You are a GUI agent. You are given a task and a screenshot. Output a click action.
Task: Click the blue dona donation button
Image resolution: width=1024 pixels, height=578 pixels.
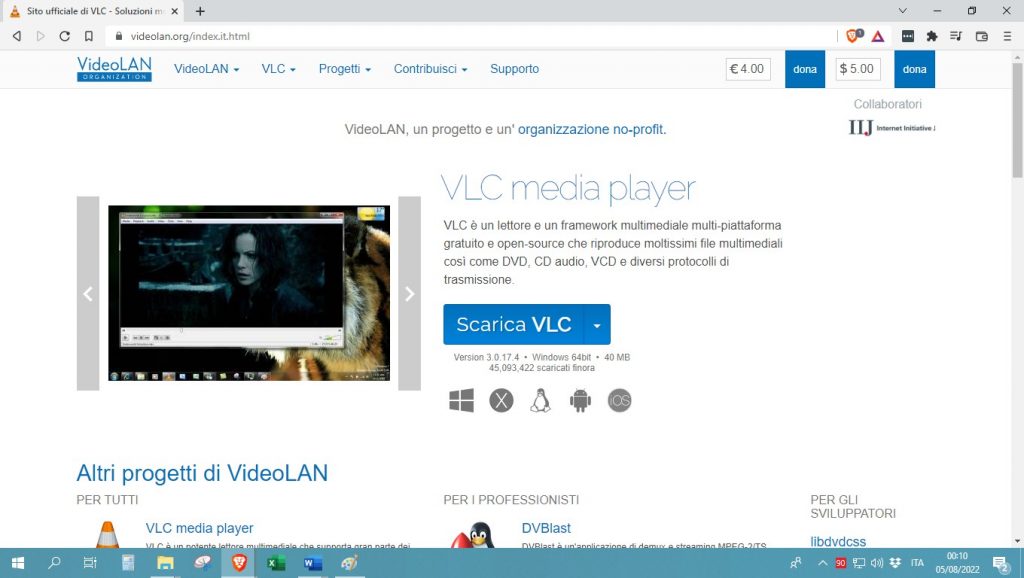pyautogui.click(x=804, y=69)
